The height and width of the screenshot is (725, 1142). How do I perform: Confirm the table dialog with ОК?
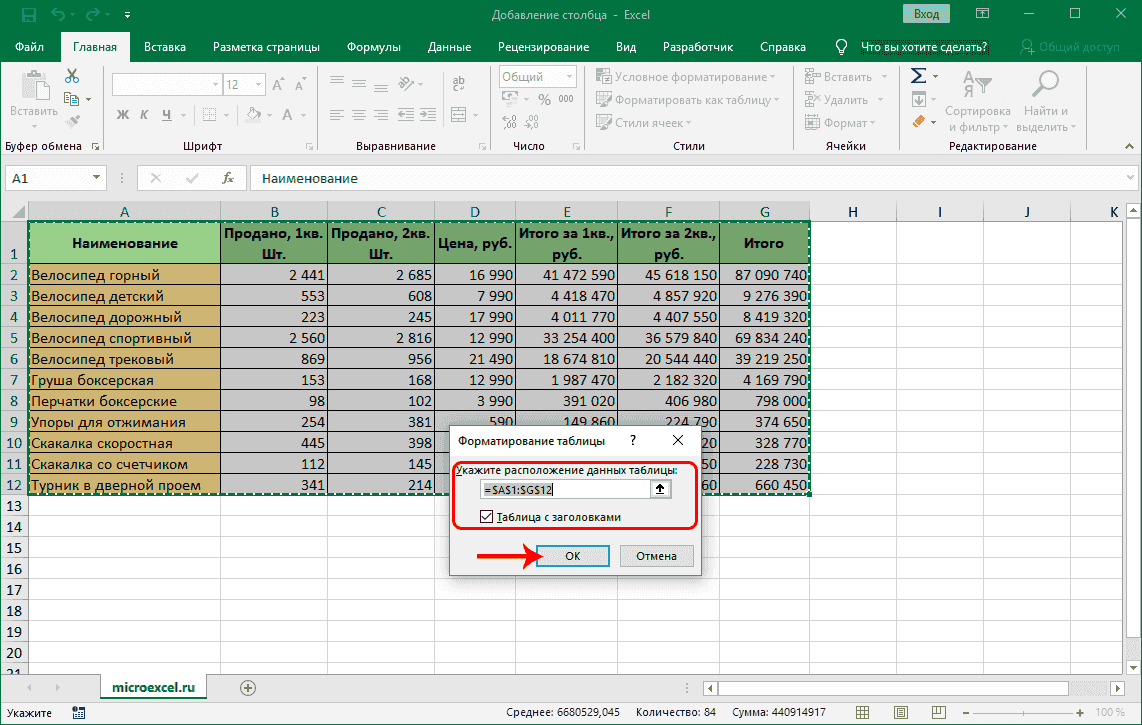coord(572,556)
